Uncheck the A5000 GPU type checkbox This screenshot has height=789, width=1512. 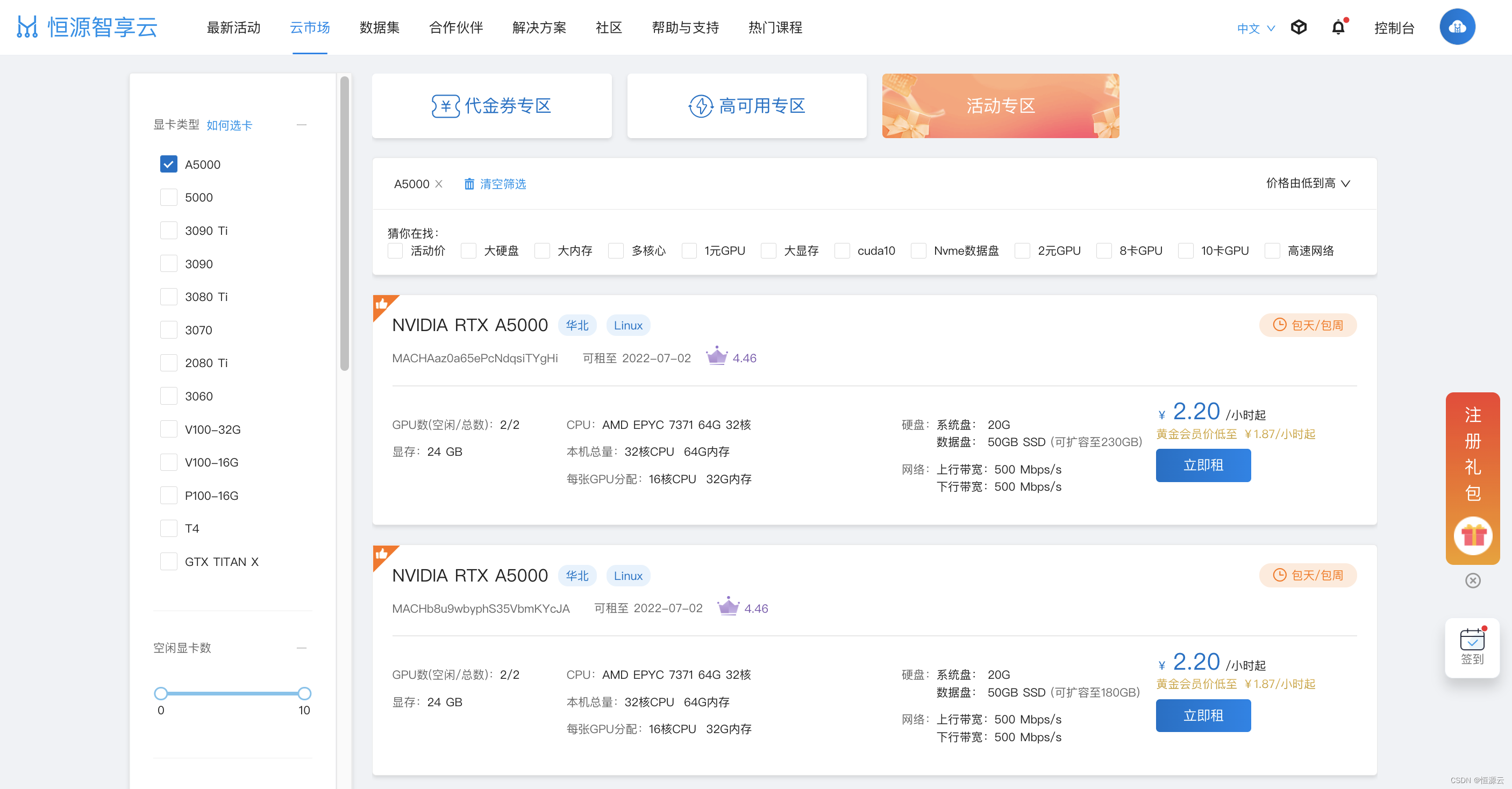168,164
